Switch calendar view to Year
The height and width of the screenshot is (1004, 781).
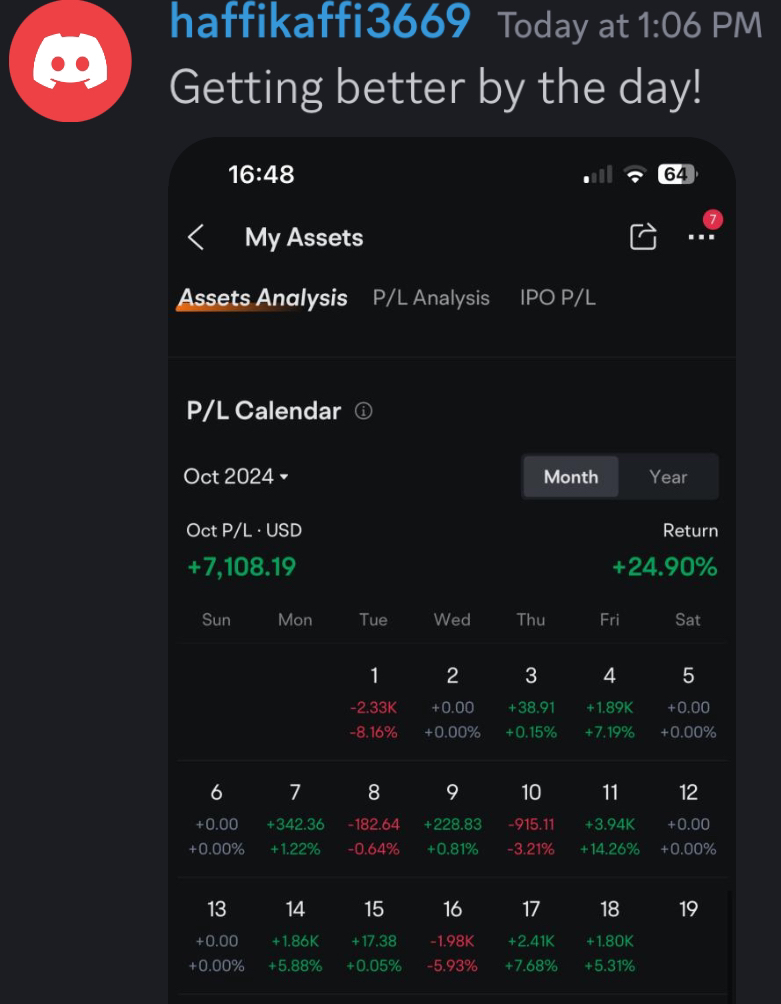pos(668,476)
